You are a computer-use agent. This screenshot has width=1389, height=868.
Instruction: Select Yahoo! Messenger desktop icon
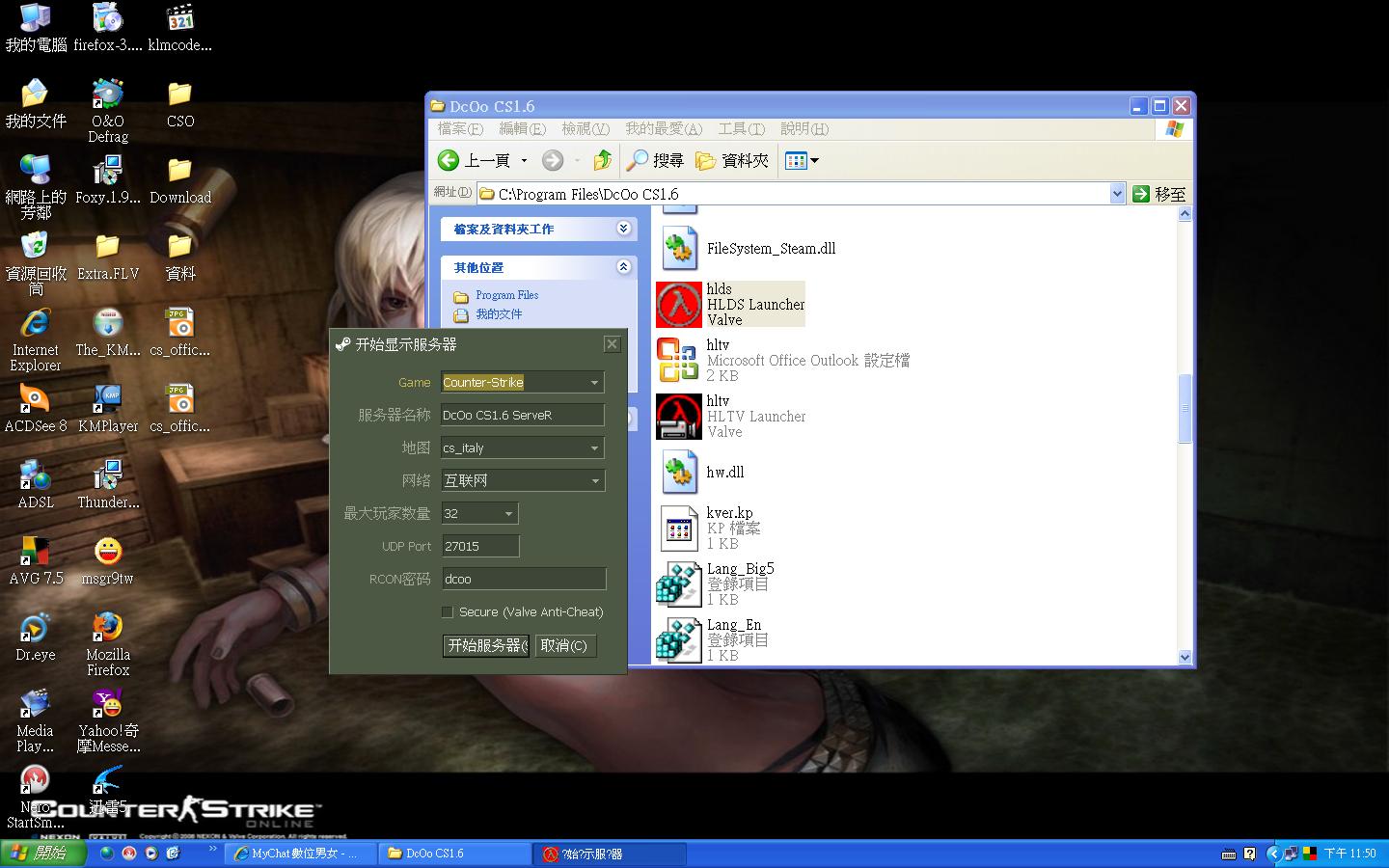108,721
